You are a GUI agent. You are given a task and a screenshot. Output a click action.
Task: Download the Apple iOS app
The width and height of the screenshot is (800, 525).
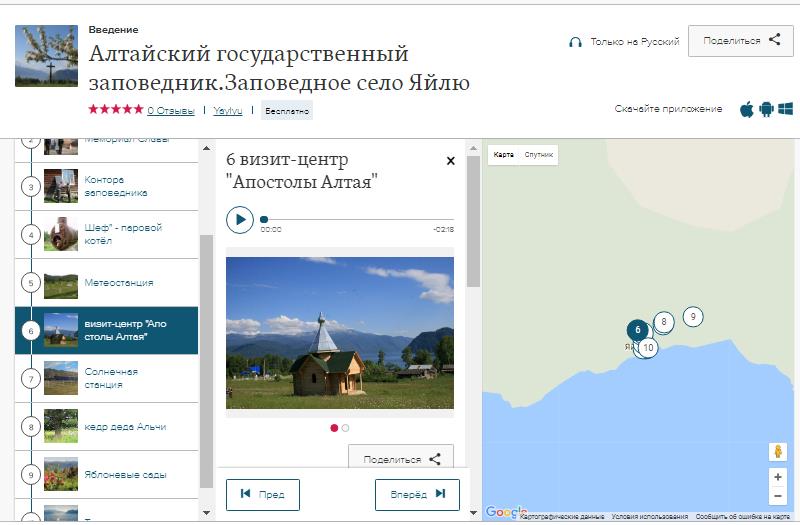point(747,109)
